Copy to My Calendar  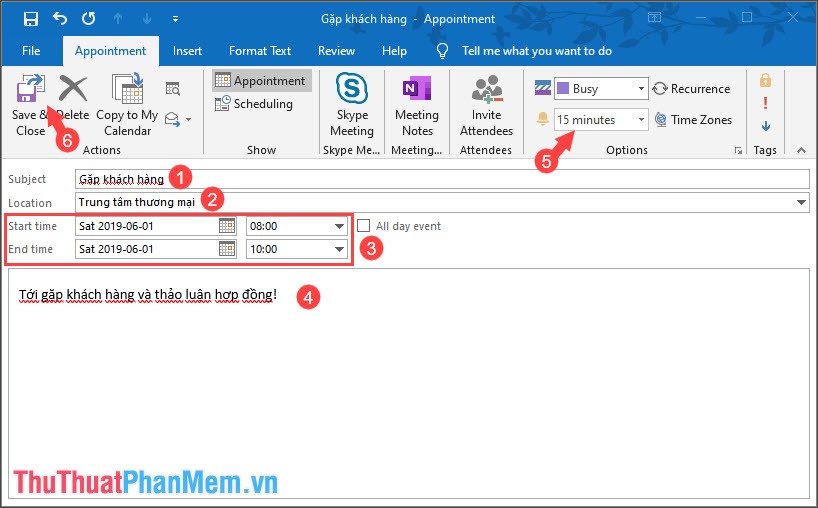point(127,105)
